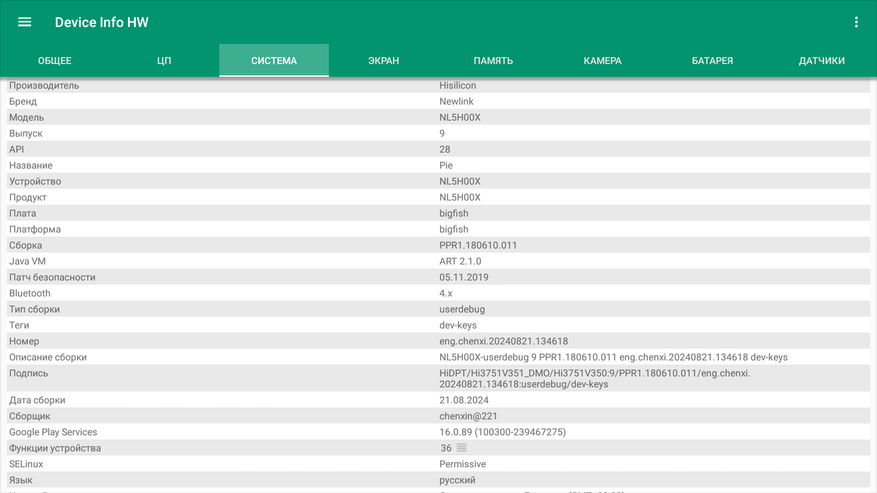877x493 pixels.
Task: Click the NL5H00X value in Устройство row
Action: pyautogui.click(x=460, y=181)
